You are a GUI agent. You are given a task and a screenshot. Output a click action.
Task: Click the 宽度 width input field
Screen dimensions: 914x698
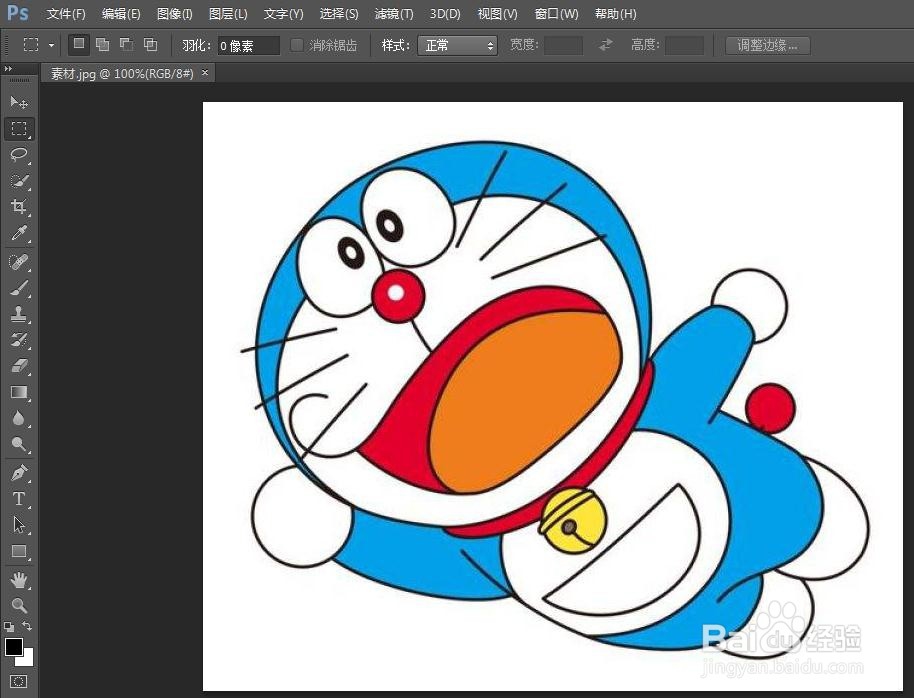click(563, 45)
